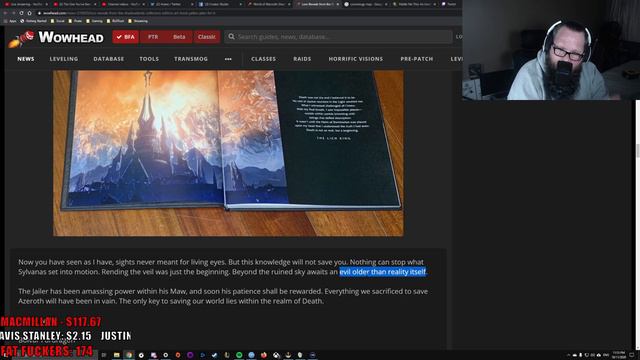Open the Apps bookmarks shortcut

click(10, 21)
